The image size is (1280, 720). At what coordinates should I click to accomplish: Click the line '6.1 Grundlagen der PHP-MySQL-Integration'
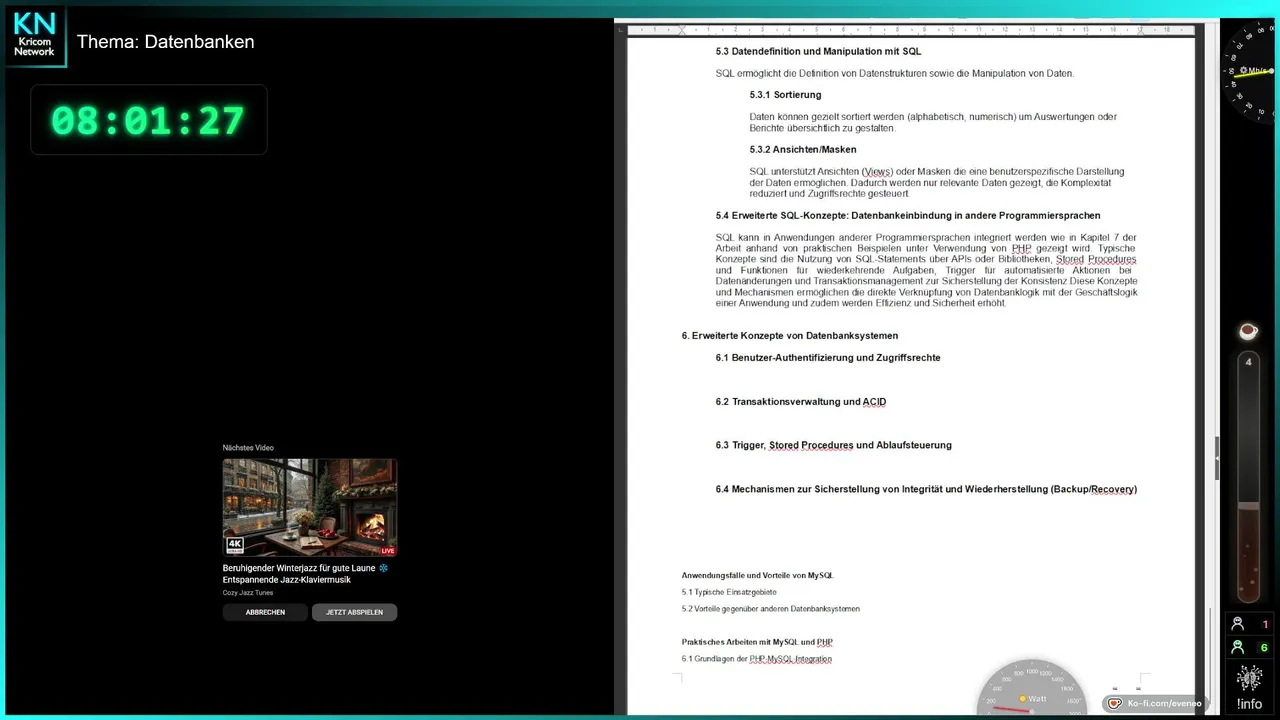(x=757, y=659)
